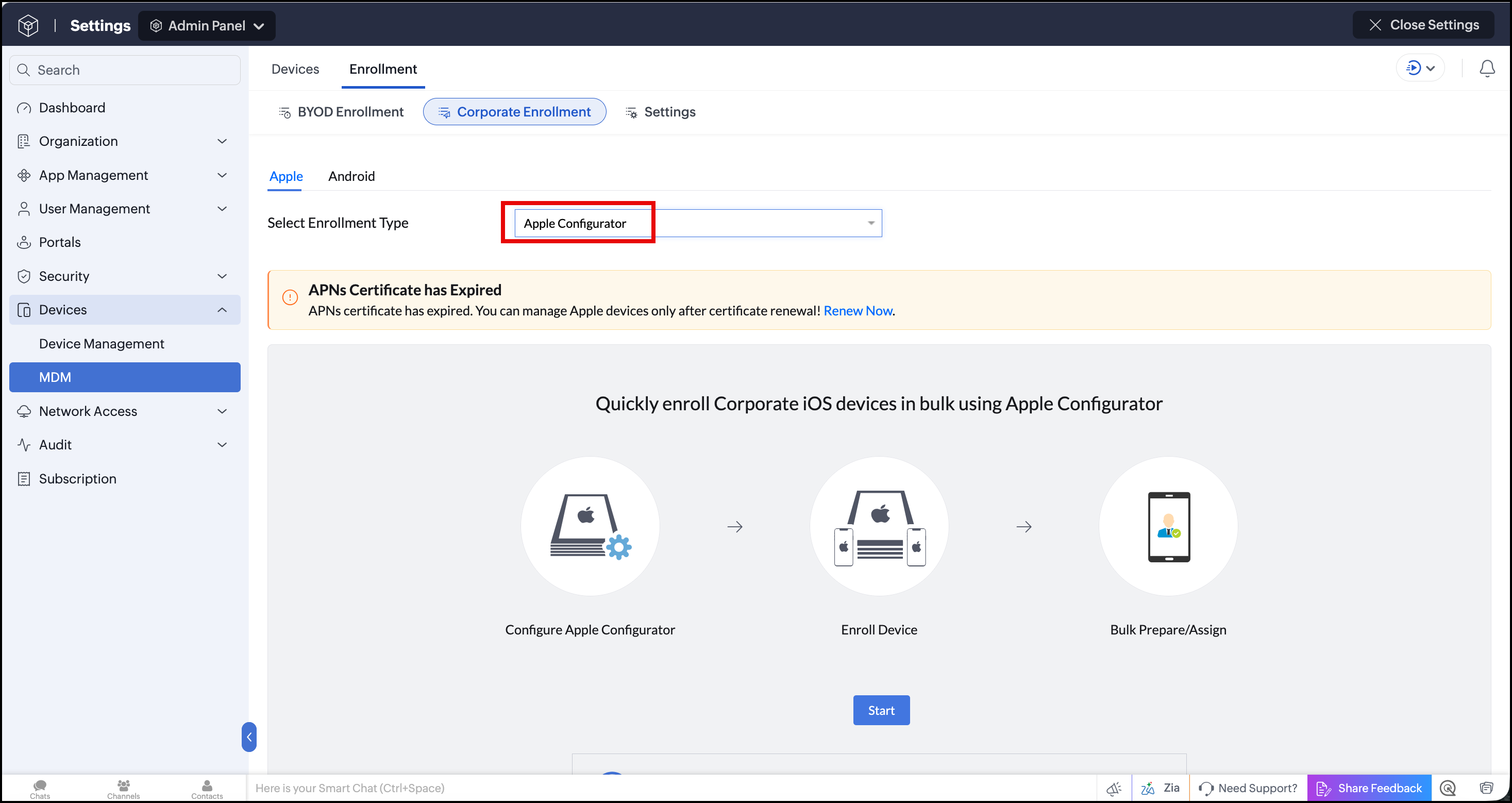Collapse the Devices section chevron

222,310
